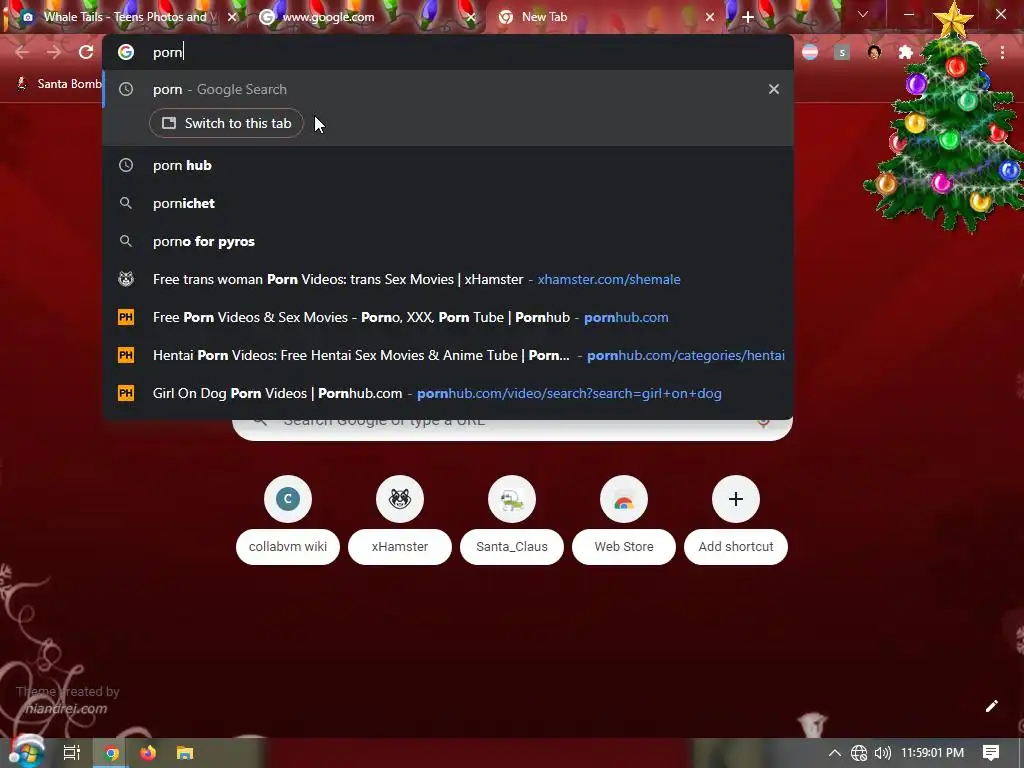Close the New Tab tab
This screenshot has width=1024, height=768.
710,17
